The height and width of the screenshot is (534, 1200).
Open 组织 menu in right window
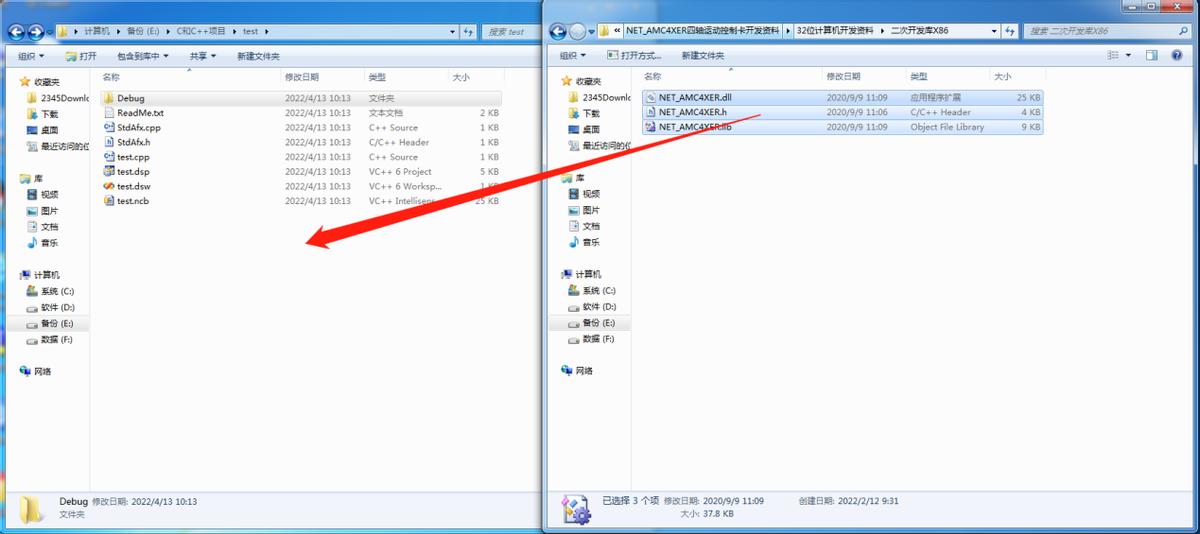[x=573, y=55]
